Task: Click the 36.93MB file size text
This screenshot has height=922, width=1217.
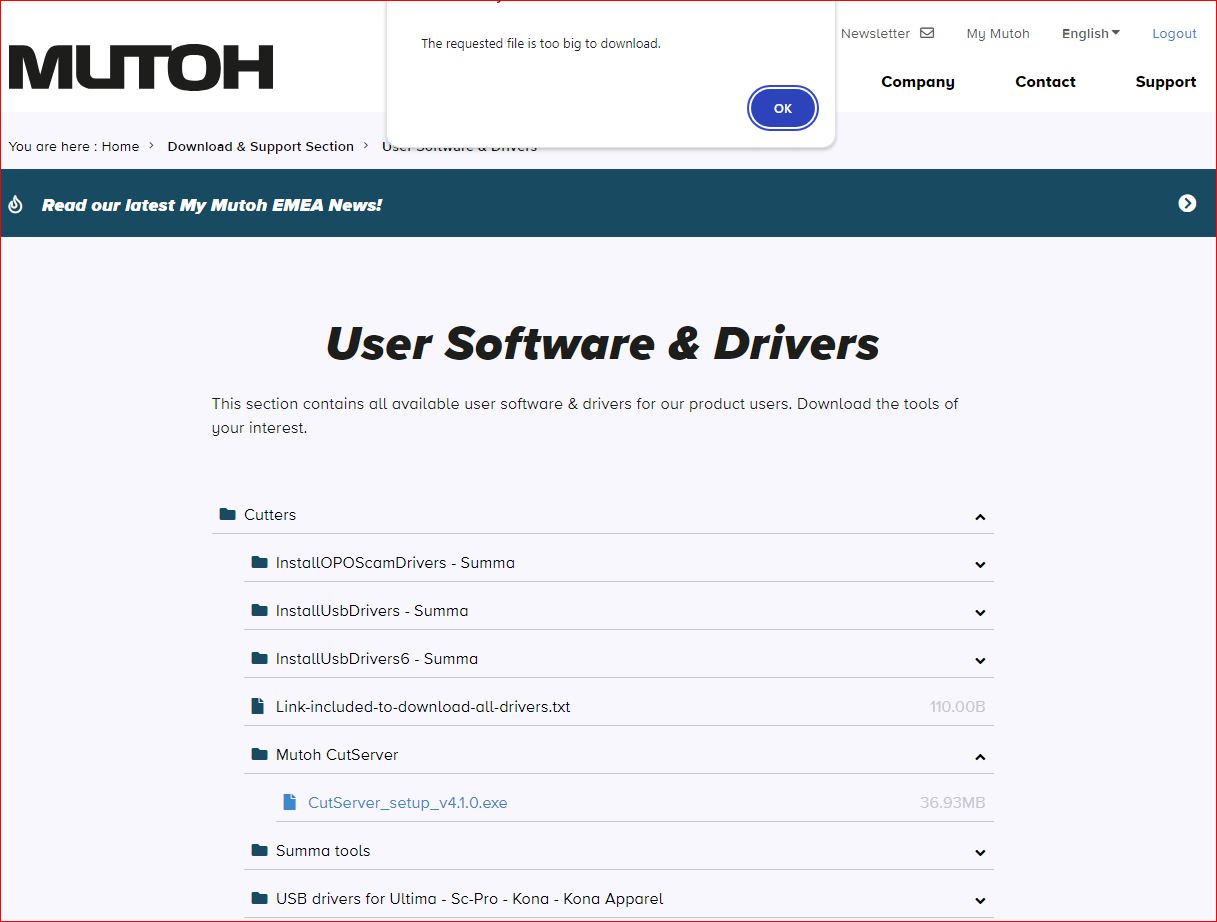Action: coord(953,802)
